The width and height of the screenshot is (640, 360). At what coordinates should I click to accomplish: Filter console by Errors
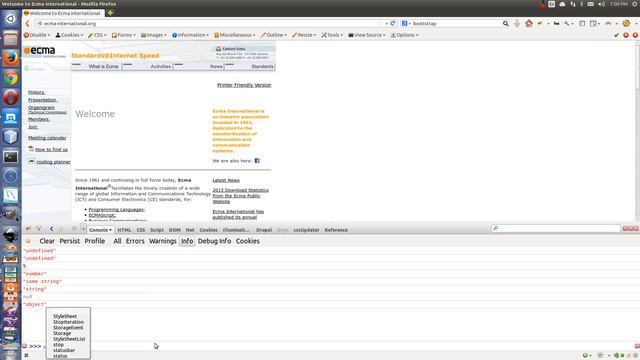135,241
